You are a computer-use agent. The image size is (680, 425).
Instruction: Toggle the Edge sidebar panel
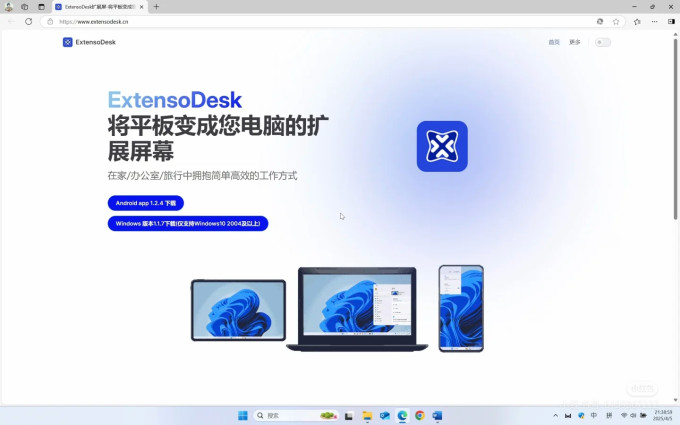click(671, 21)
